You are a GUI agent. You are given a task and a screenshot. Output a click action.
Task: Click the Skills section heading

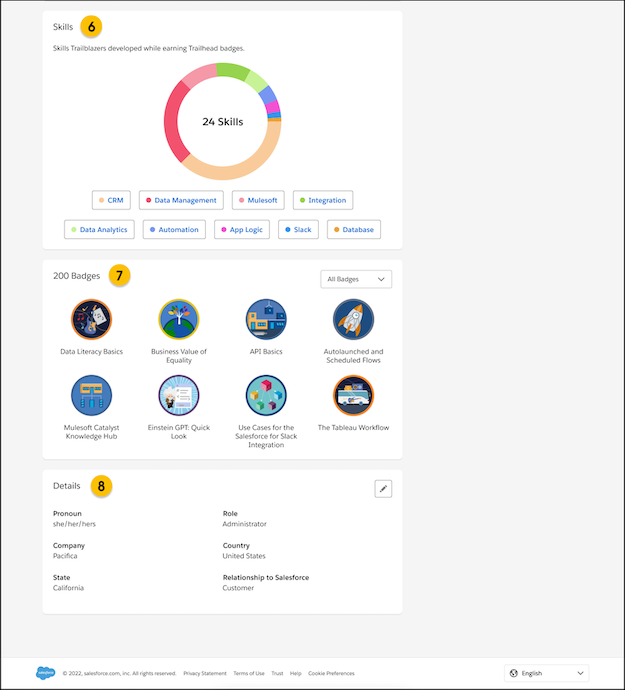coord(63,27)
